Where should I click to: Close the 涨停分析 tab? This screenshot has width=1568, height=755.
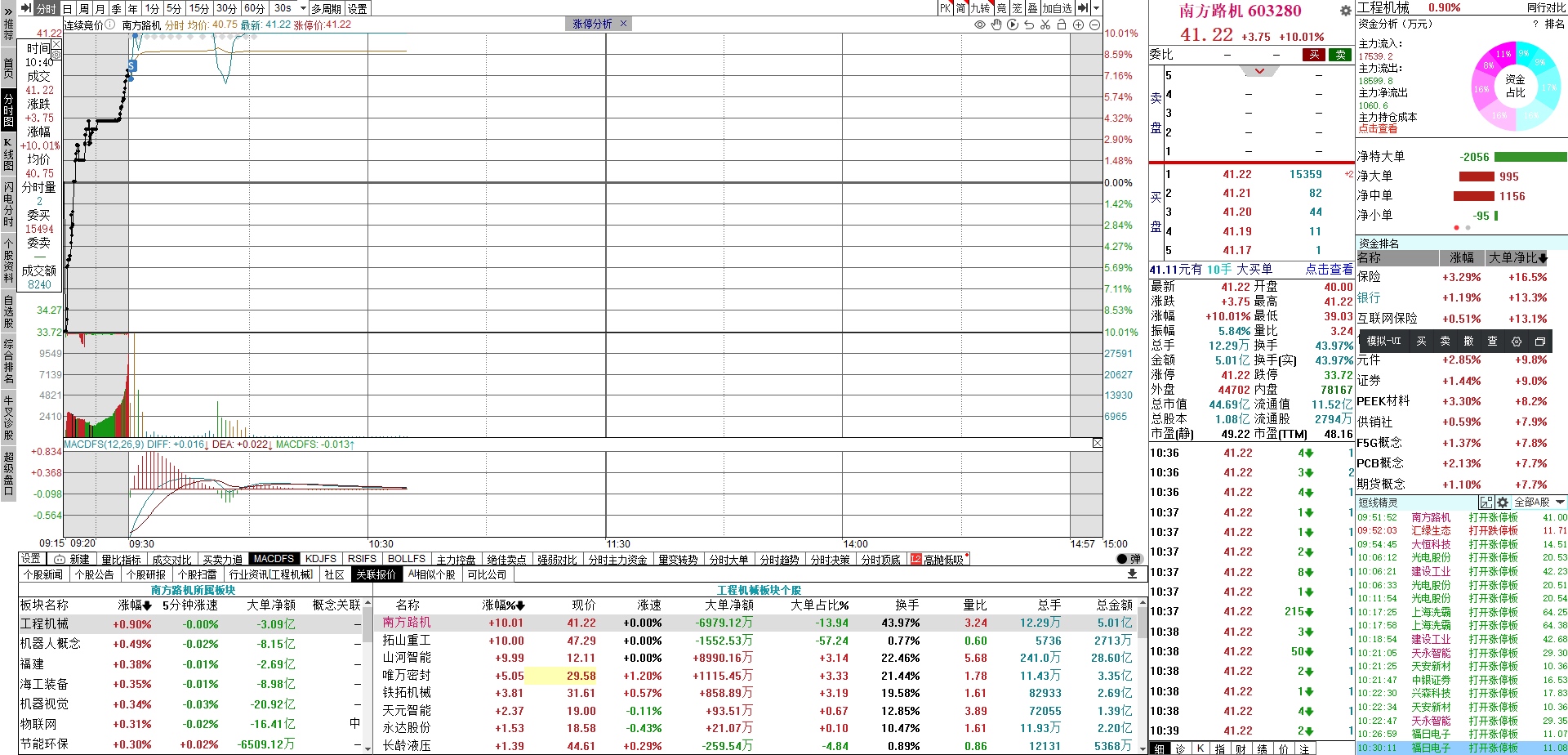pos(623,24)
